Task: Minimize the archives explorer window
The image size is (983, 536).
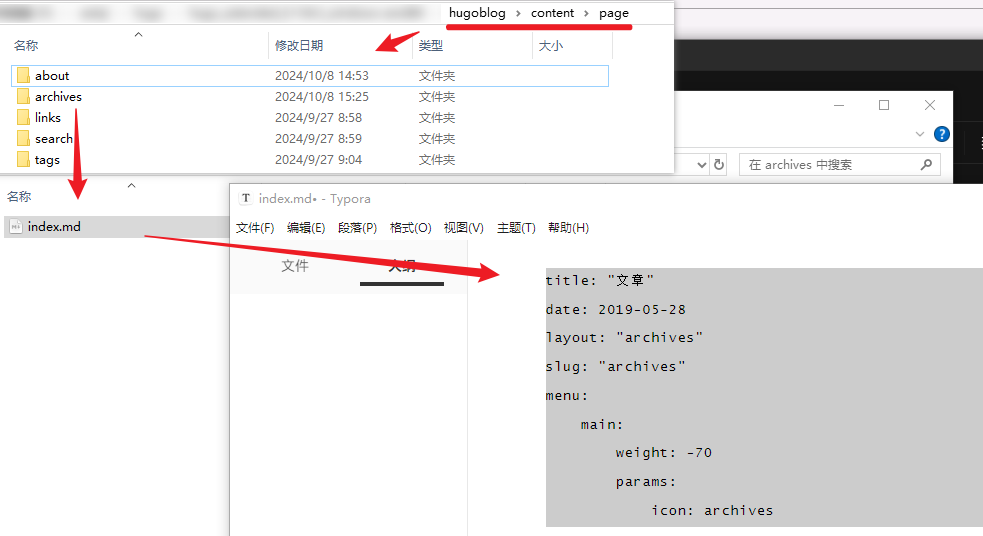Action: point(839,105)
